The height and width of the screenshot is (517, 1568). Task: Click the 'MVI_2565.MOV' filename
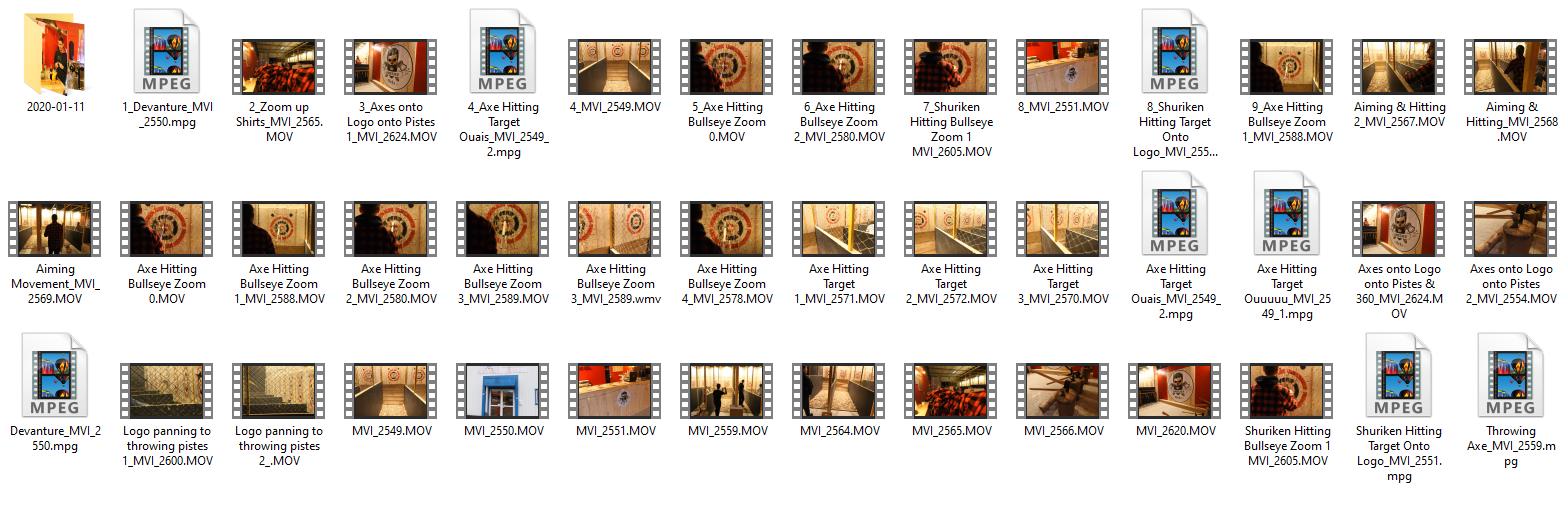(951, 431)
